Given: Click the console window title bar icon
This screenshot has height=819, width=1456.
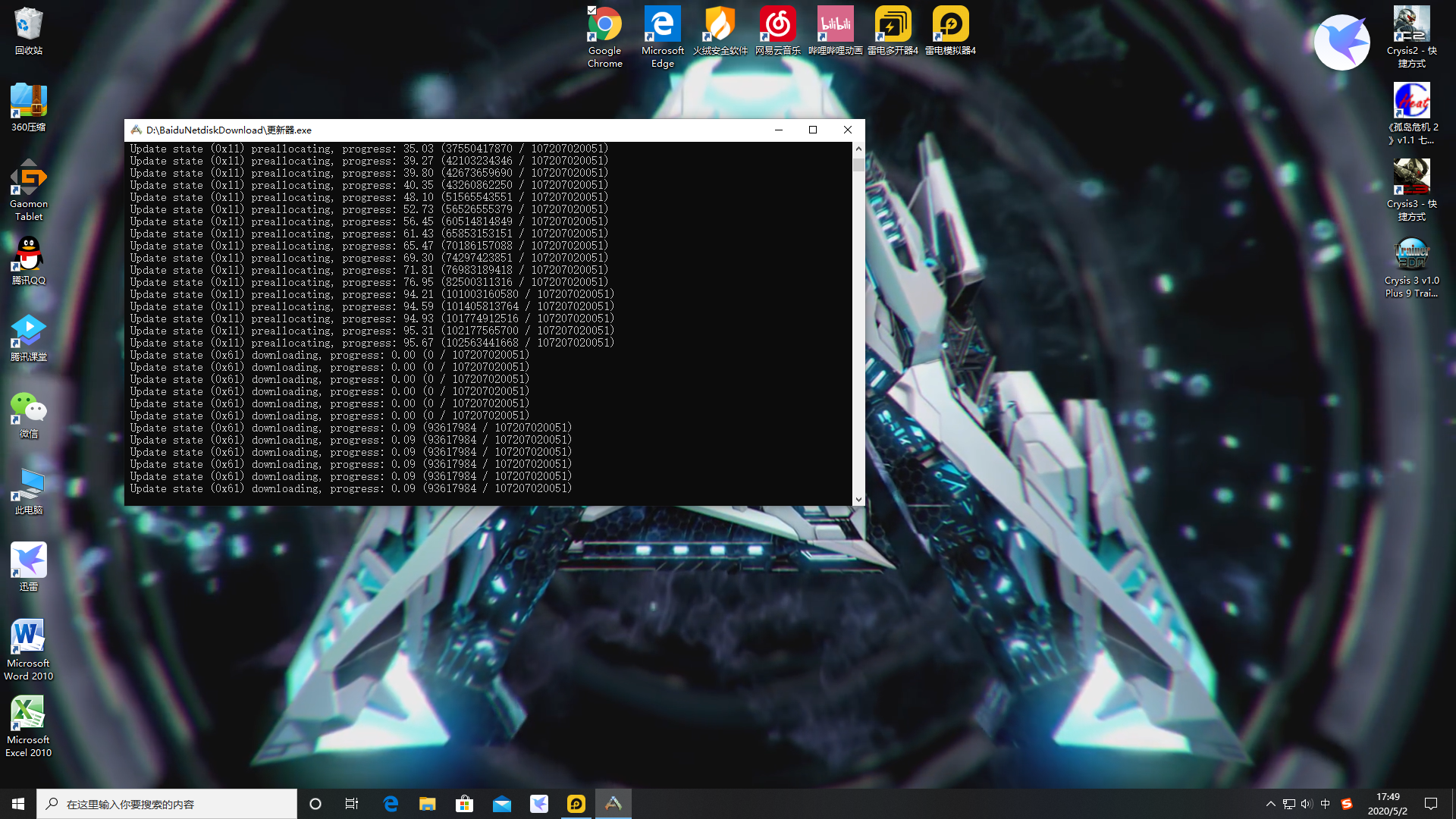Looking at the screenshot, I should tap(136, 130).
